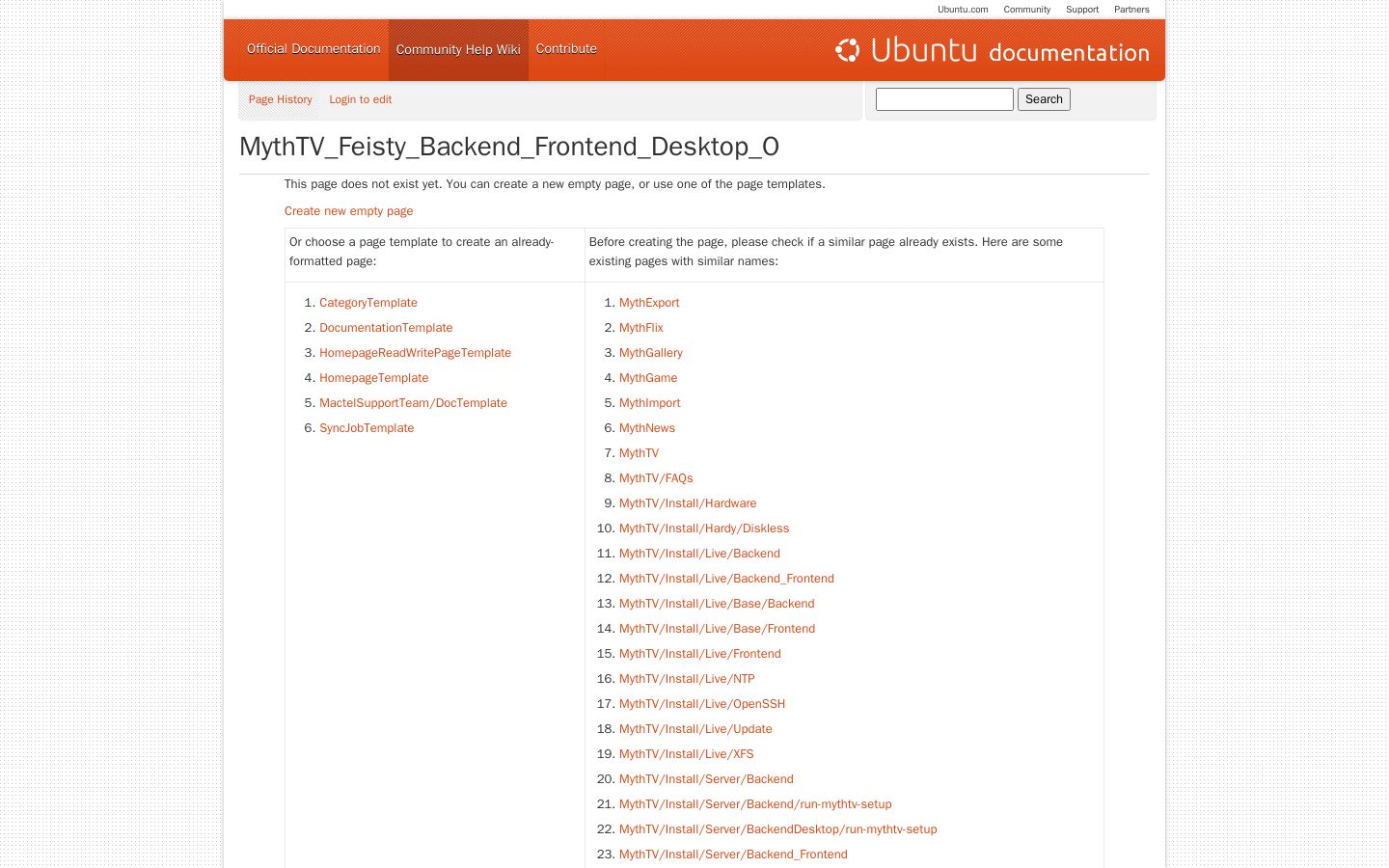Open MythTV/Install/Live/Backend link
The height and width of the screenshot is (868, 1389).
[699, 554]
